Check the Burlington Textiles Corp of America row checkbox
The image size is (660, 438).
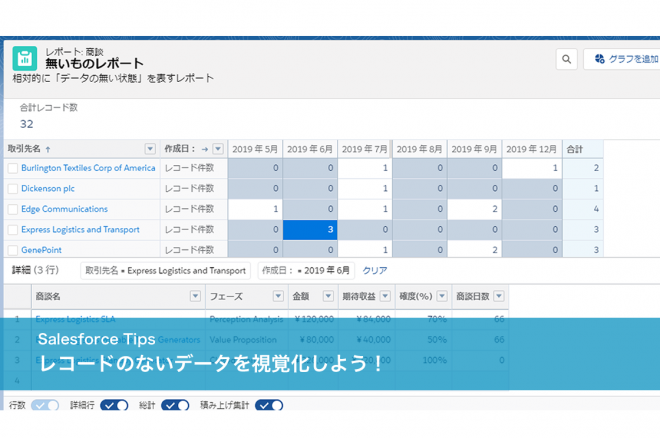(13, 168)
